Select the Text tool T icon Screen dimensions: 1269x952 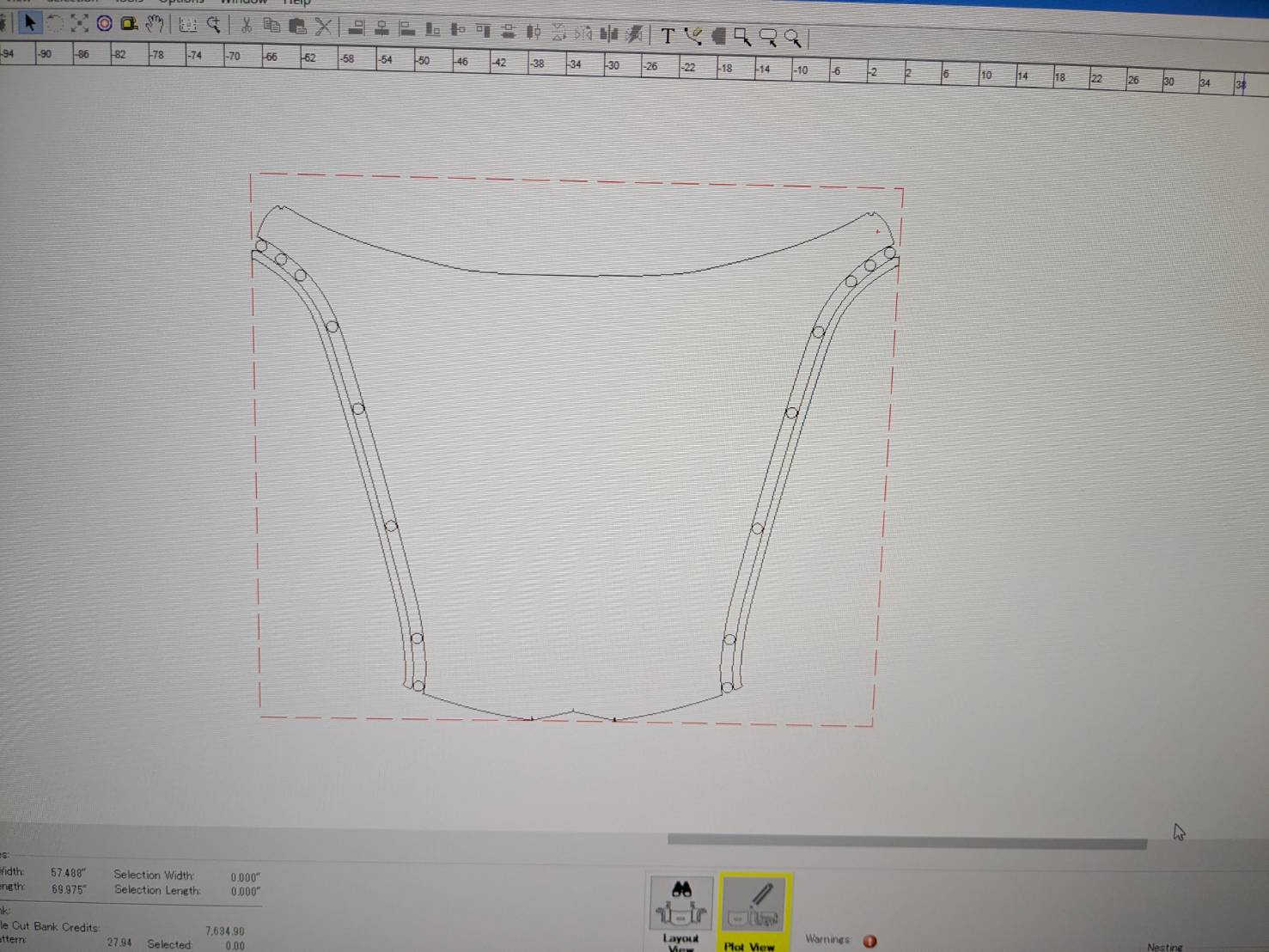(x=668, y=35)
